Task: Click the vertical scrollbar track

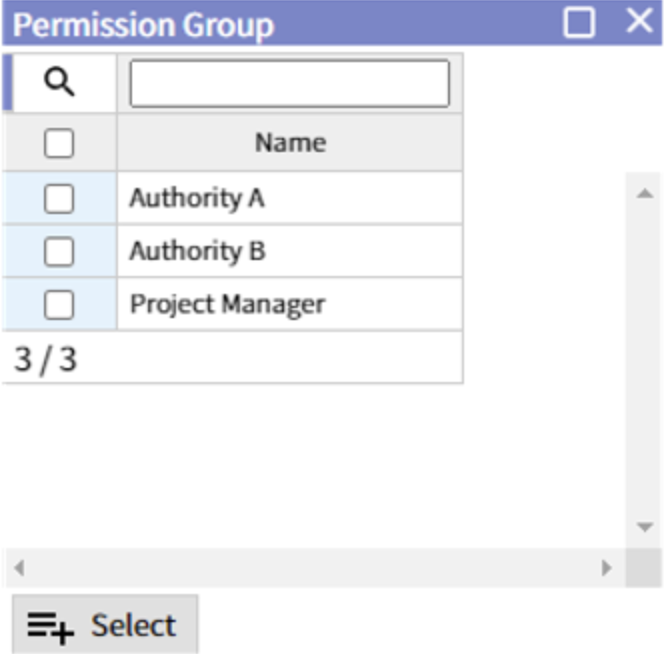Action: pyautogui.click(x=644, y=360)
